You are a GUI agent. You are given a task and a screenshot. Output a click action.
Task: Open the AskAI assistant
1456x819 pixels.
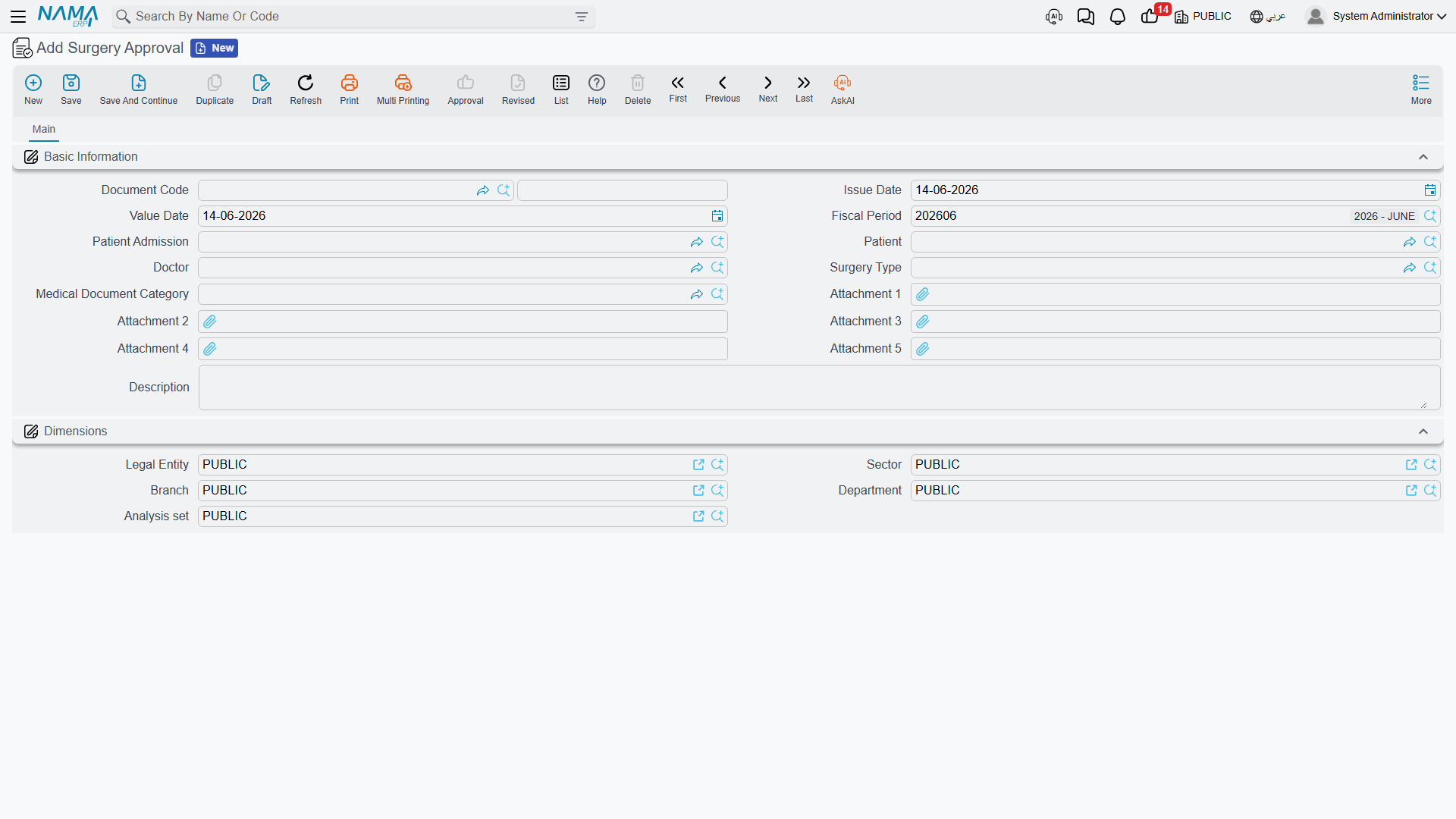click(843, 89)
